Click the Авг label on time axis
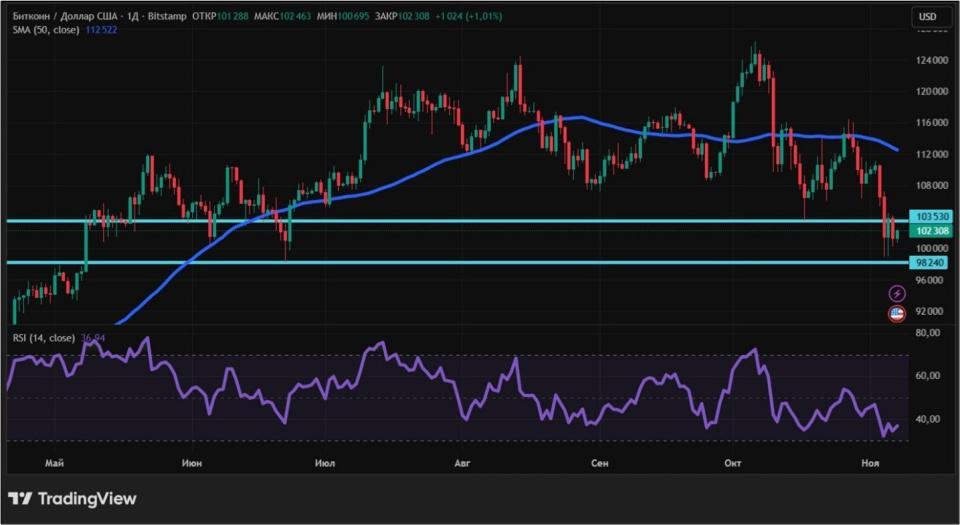Image resolution: width=960 pixels, height=525 pixels. tap(462, 463)
